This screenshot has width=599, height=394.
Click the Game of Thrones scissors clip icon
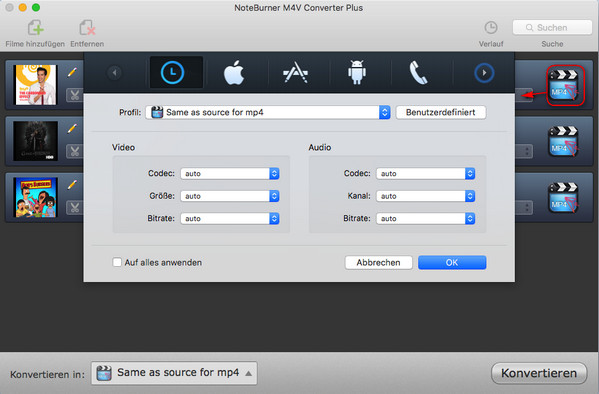74,151
